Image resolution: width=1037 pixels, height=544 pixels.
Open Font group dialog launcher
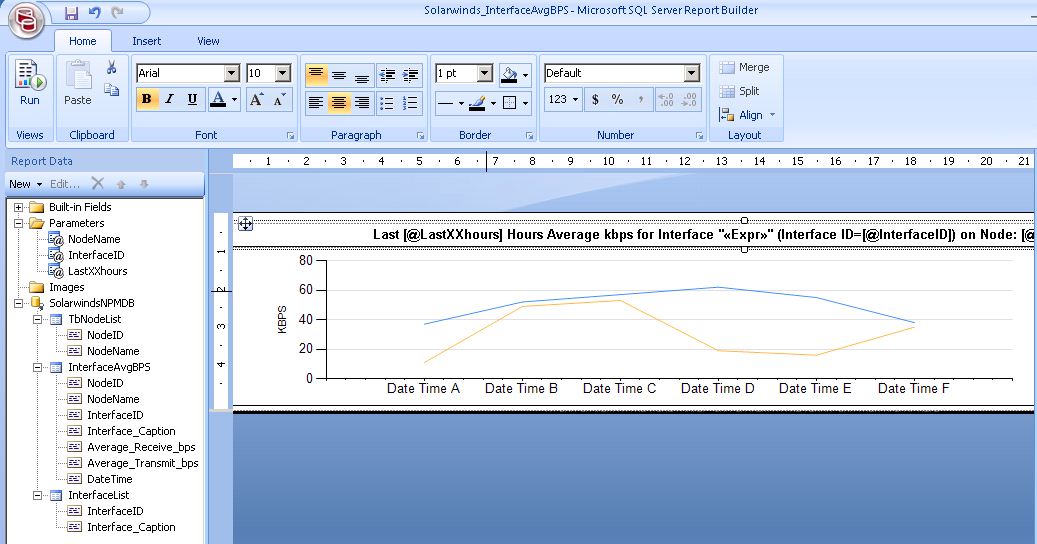coord(290,136)
